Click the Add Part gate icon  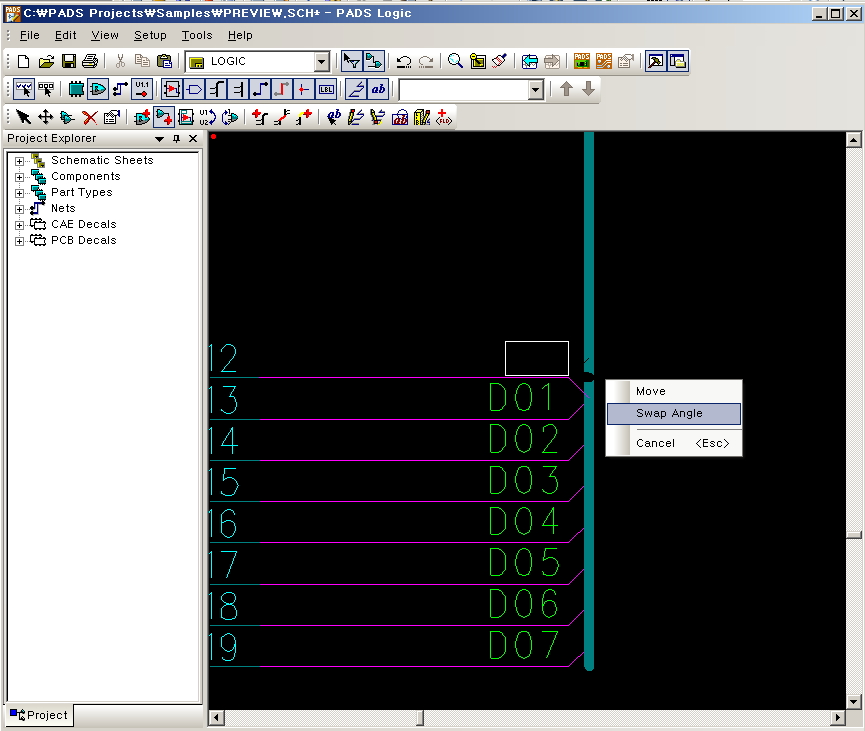click(142, 117)
